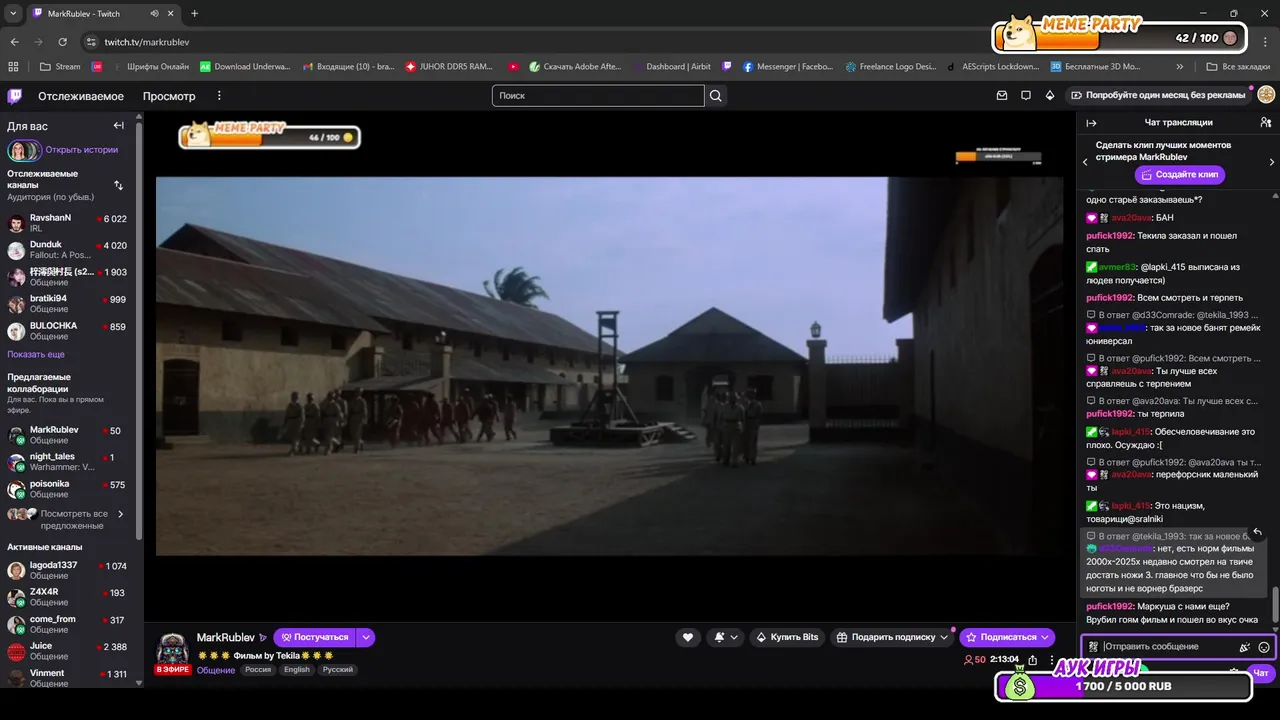Open the browser apps grid shortcut

point(13,67)
